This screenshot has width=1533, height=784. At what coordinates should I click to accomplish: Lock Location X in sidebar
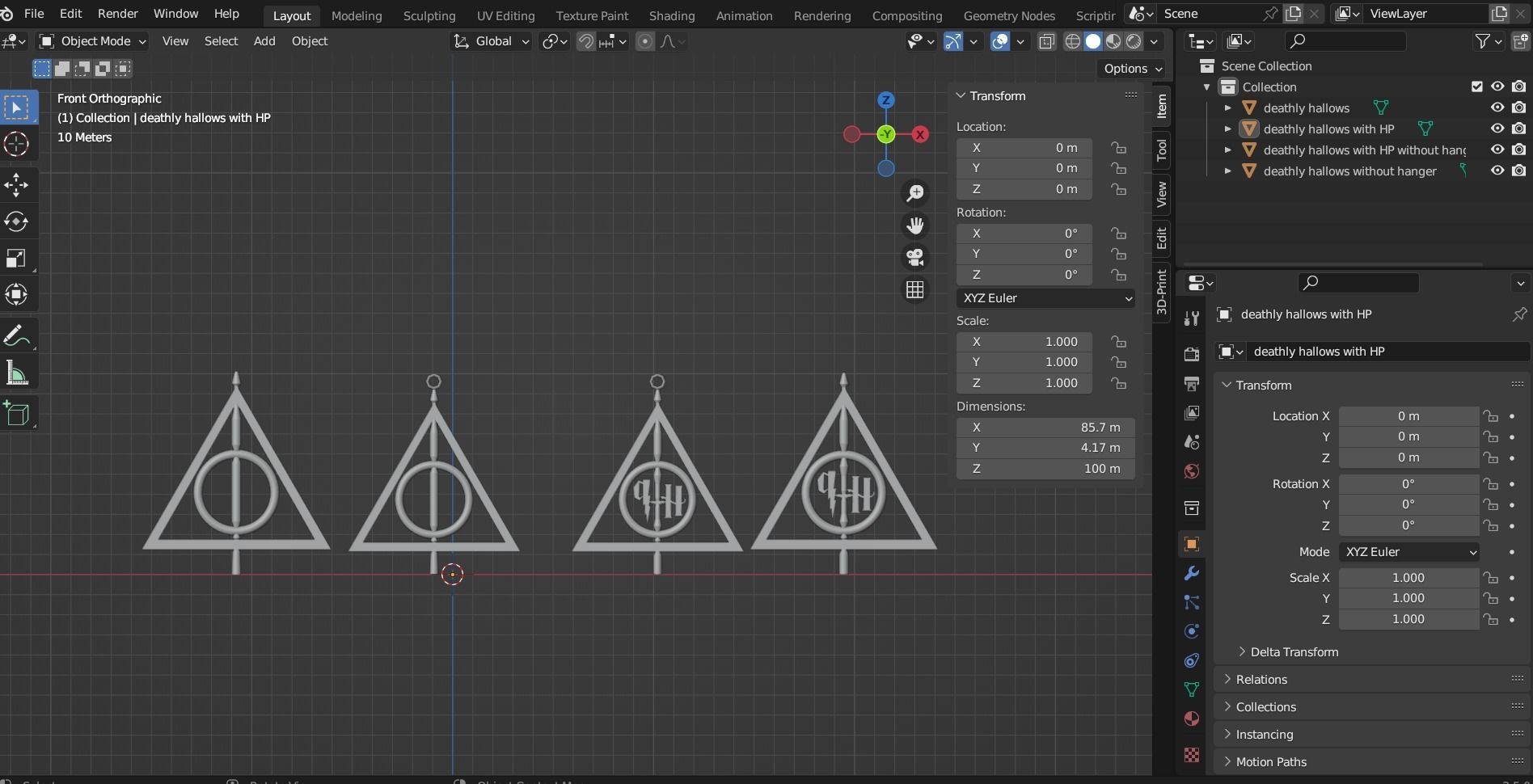coord(1118,148)
